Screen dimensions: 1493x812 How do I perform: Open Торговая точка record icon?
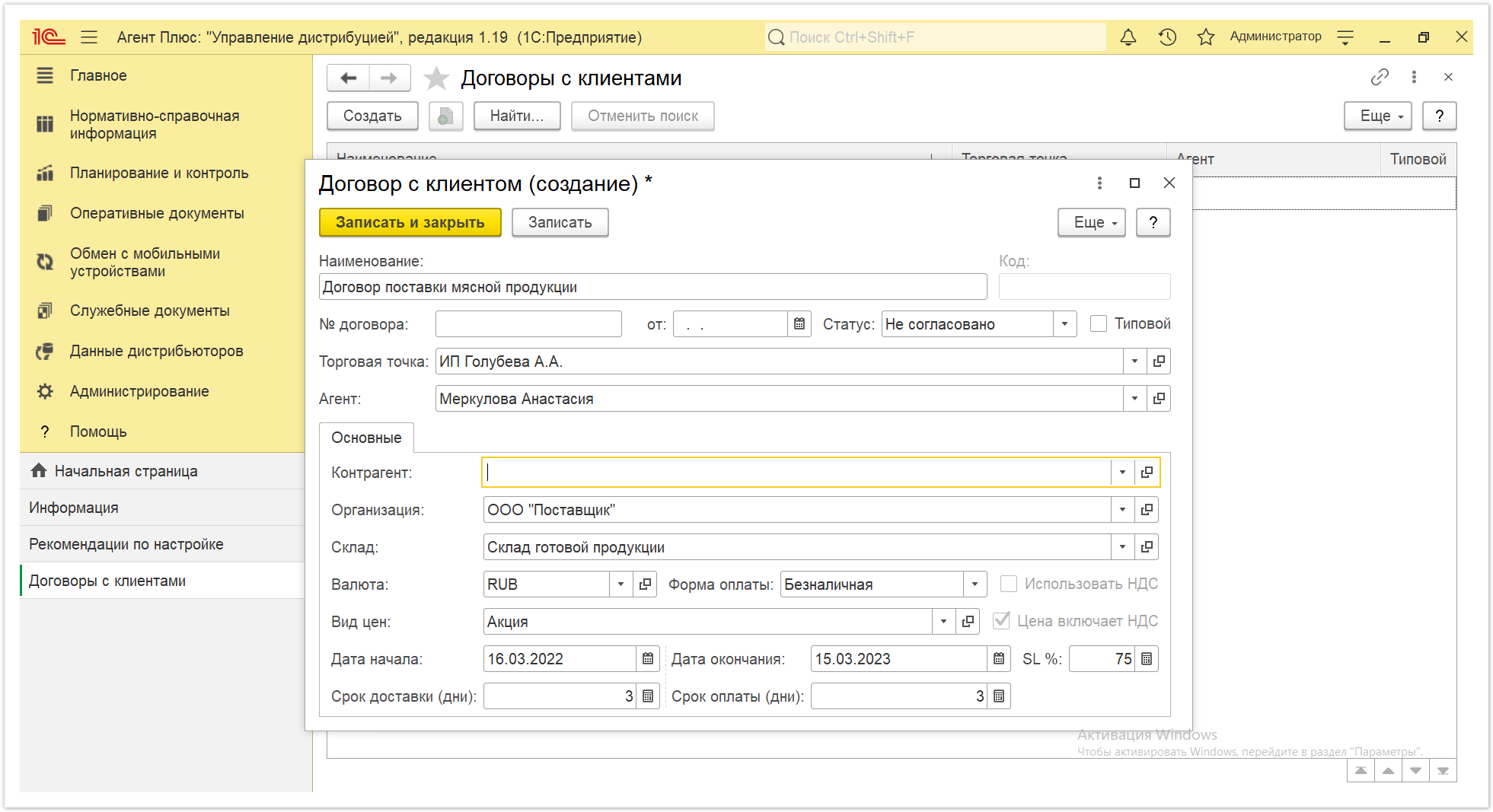[x=1159, y=361]
